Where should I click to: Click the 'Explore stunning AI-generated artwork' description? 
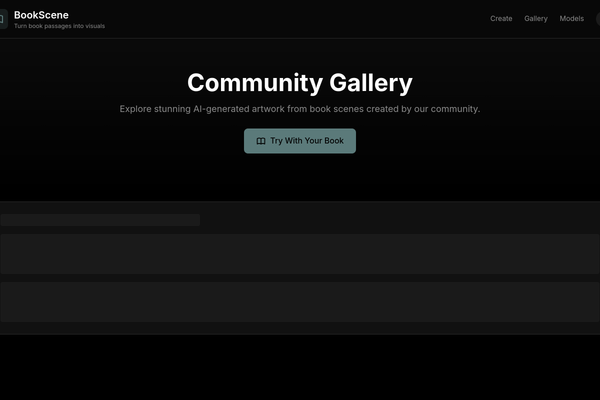coord(300,109)
